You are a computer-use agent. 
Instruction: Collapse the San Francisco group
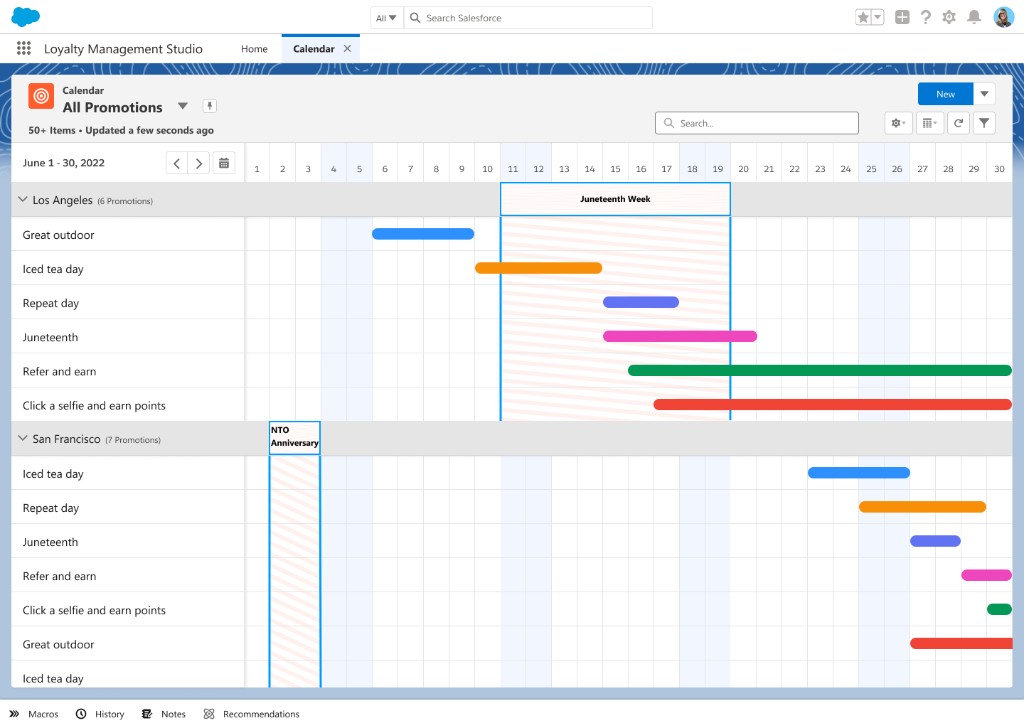22,439
